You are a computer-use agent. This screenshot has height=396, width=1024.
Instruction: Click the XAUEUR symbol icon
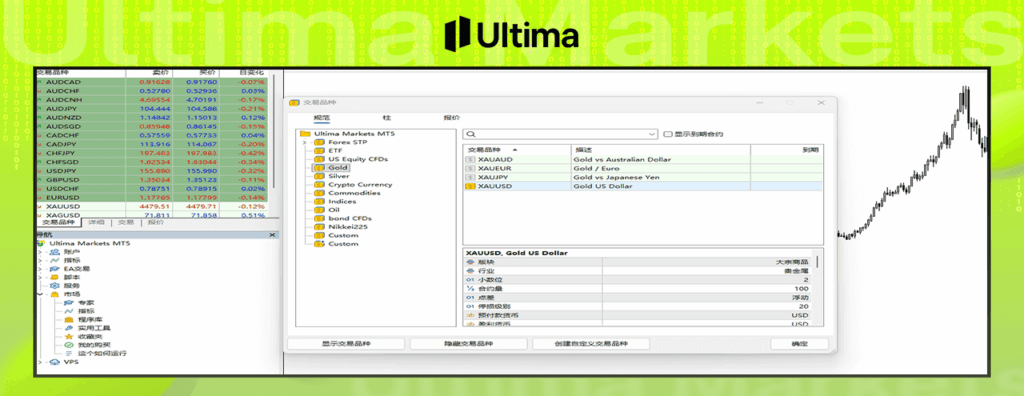click(x=470, y=168)
